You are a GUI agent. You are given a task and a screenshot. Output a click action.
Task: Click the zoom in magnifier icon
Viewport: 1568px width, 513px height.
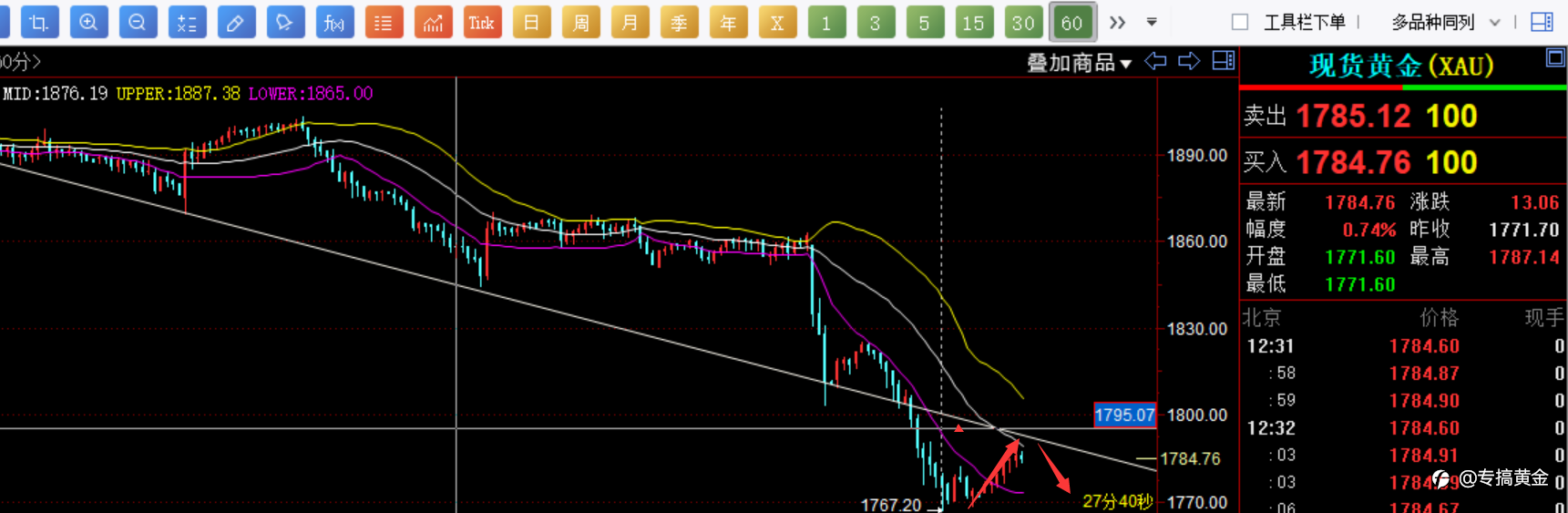pyautogui.click(x=88, y=22)
